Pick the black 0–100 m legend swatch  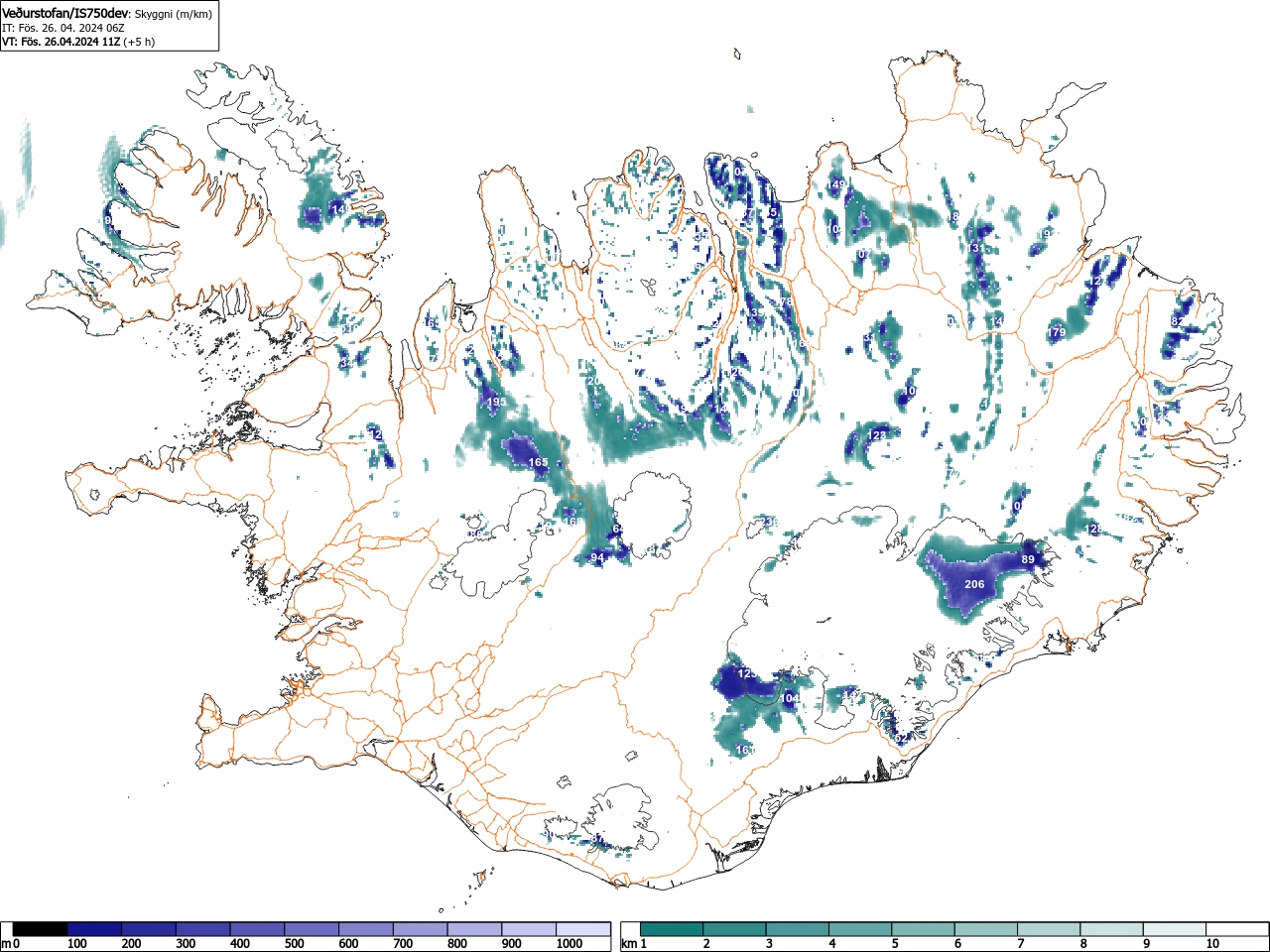tap(41, 929)
